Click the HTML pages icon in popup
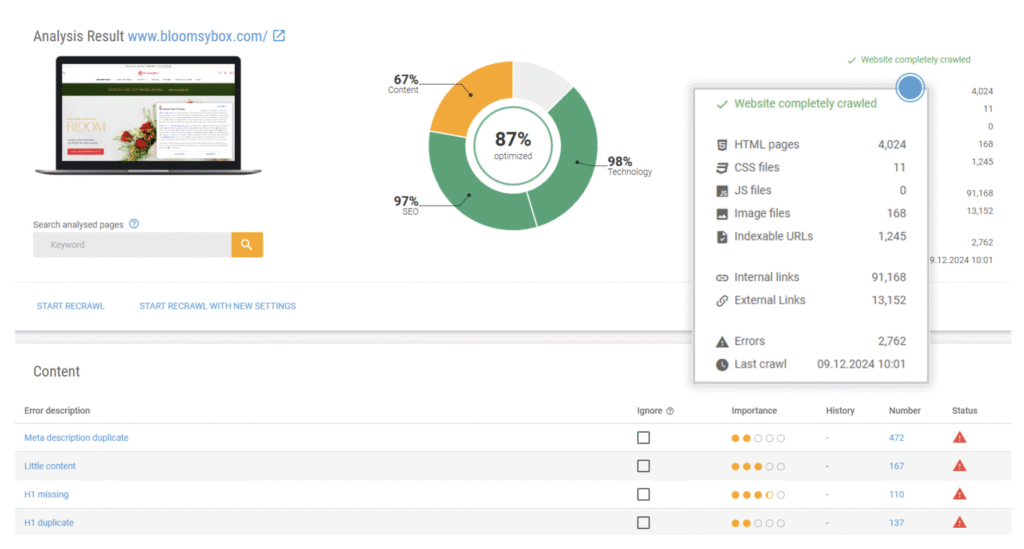 pyautogui.click(x=722, y=145)
